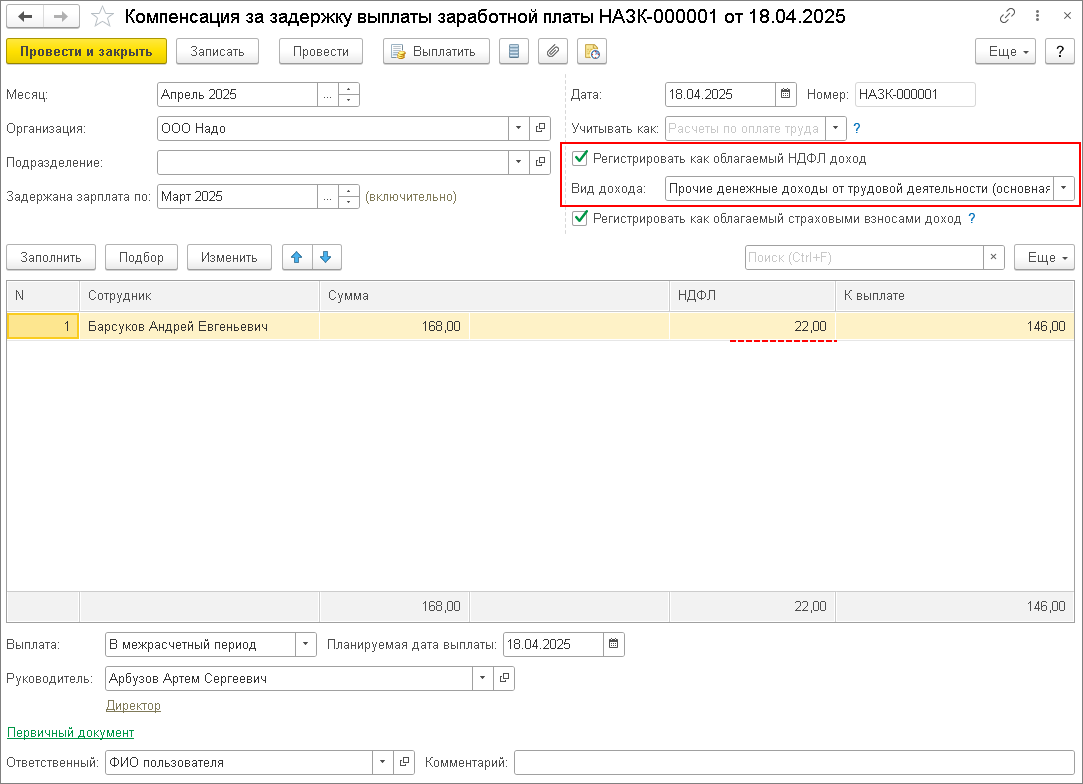
Task: Select the К выплате cell 146,00 in row 1
Action: [955, 326]
